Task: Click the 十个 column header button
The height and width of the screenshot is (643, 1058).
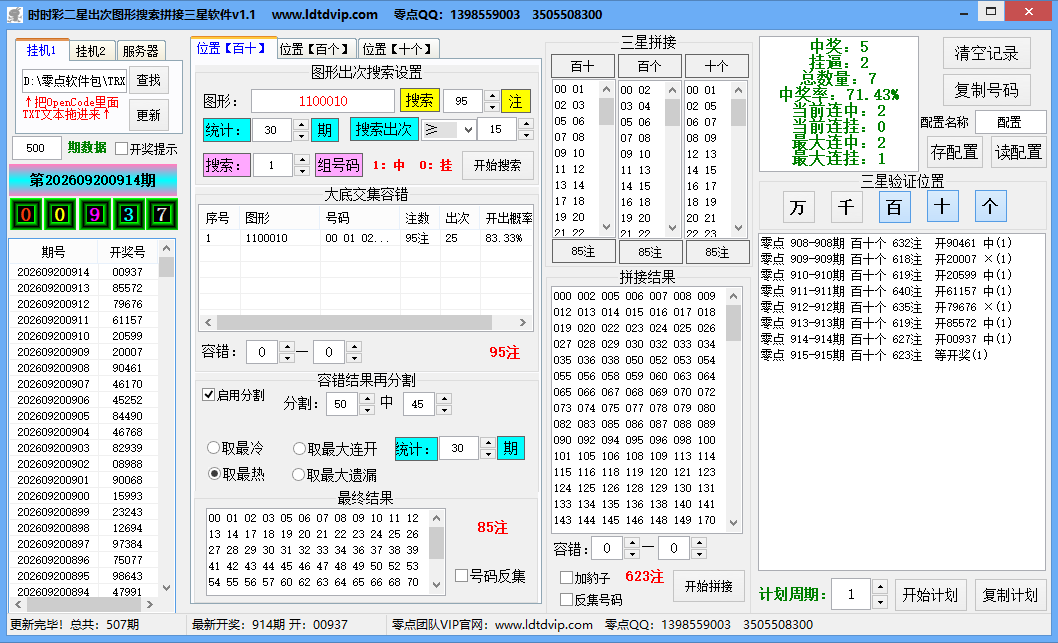Action: coord(717,66)
